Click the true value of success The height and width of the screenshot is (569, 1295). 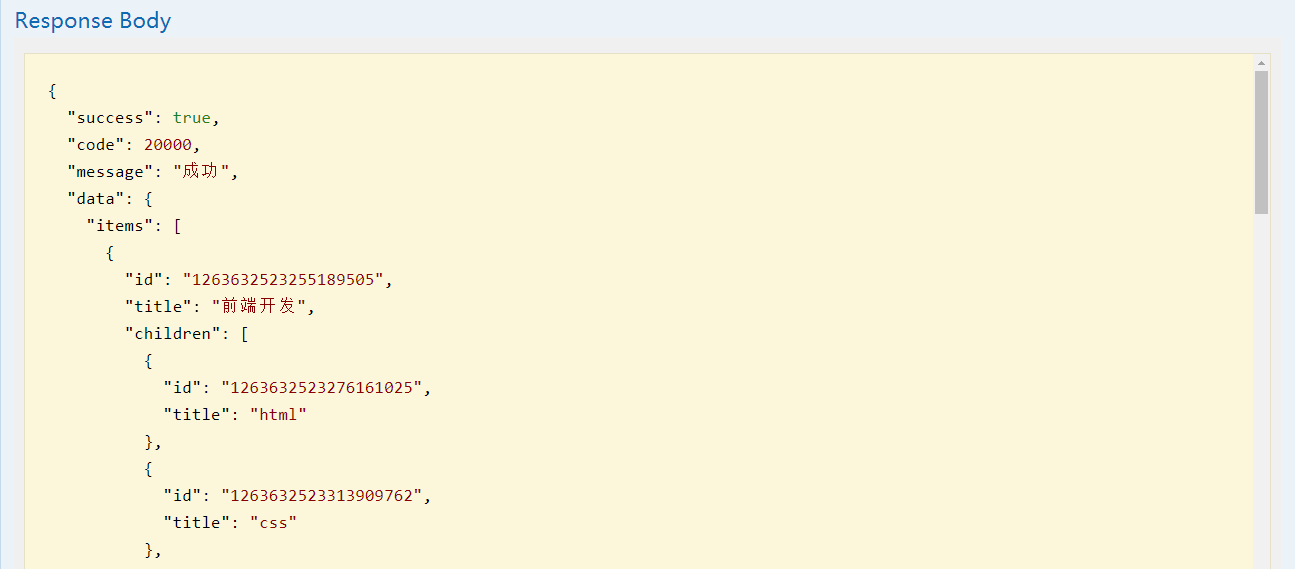pyautogui.click(x=192, y=118)
